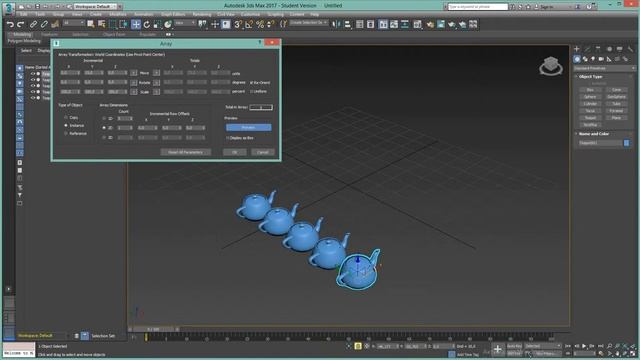Open the Tools menu
This screenshot has height=360, width=640.
coord(40,14)
